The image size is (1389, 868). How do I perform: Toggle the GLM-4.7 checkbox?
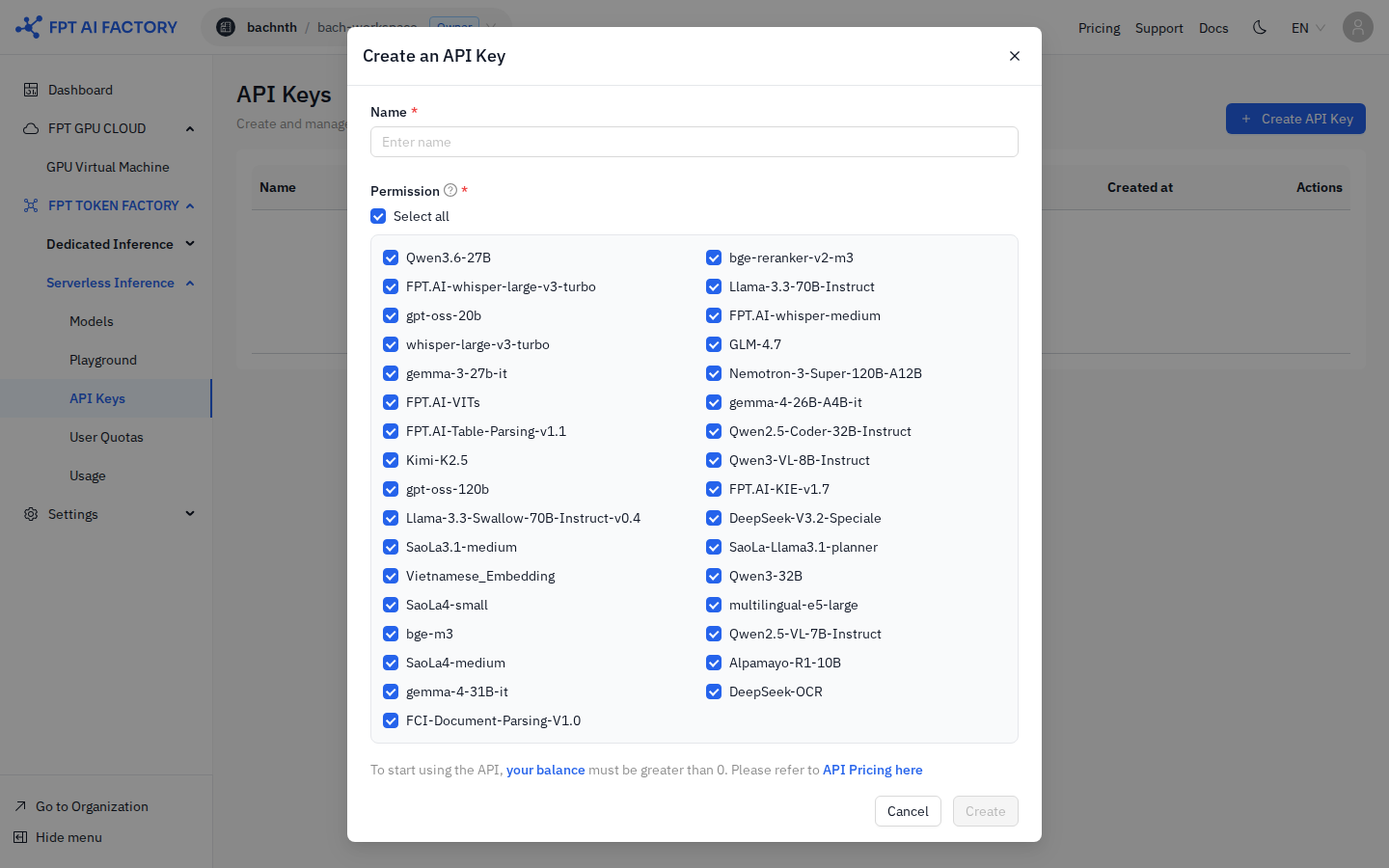pos(714,344)
